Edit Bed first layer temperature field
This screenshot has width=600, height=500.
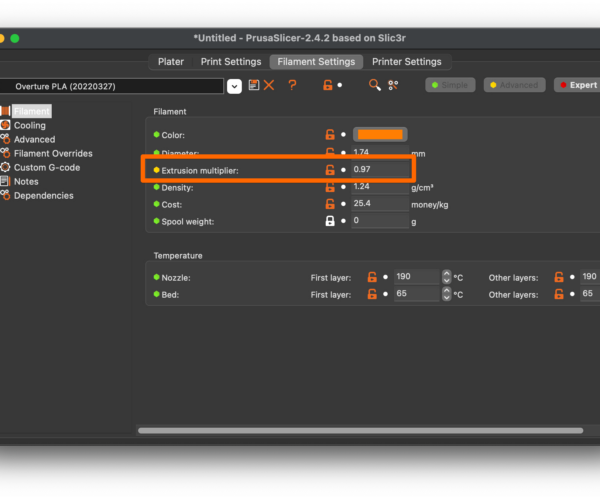[x=416, y=294]
